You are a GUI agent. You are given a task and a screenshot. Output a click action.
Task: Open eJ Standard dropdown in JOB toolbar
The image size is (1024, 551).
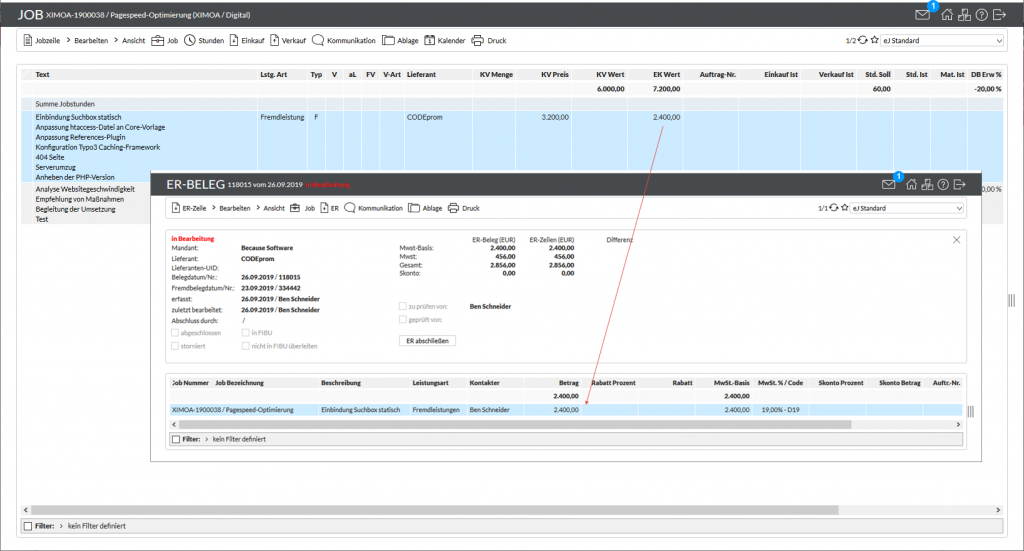click(942, 40)
